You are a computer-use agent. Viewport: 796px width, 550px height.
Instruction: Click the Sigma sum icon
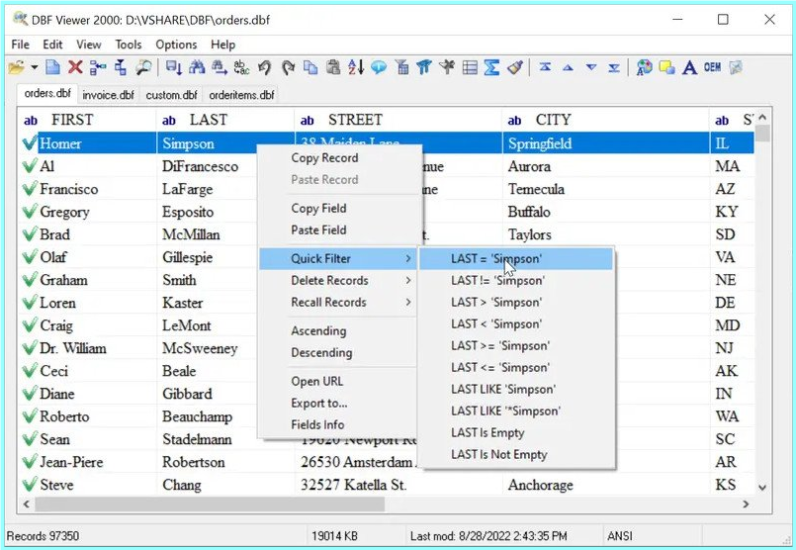click(x=491, y=67)
